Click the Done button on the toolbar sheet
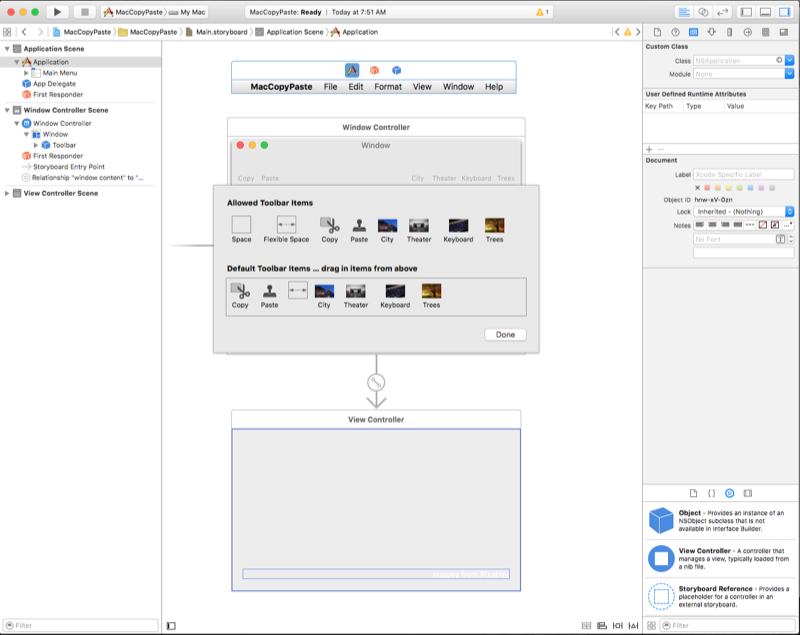This screenshot has width=800, height=635. (504, 334)
